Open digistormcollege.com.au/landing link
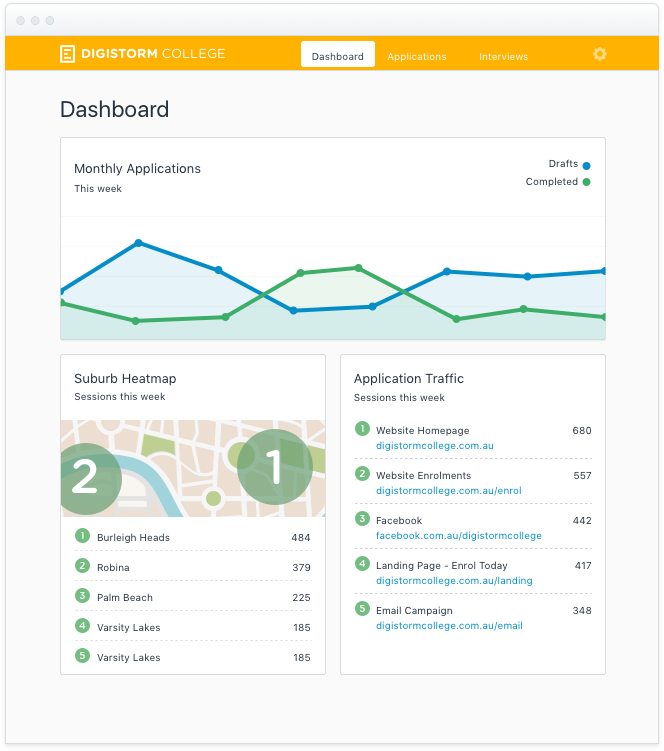The width and height of the screenshot is (664, 751). [x=454, y=580]
